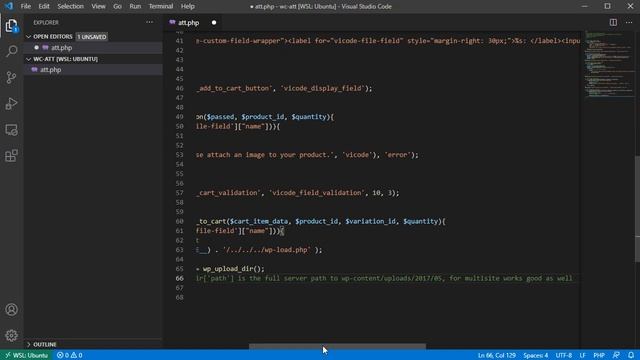Click the PHP file icon on tab
Screen dimensions: 640x360
172,22
